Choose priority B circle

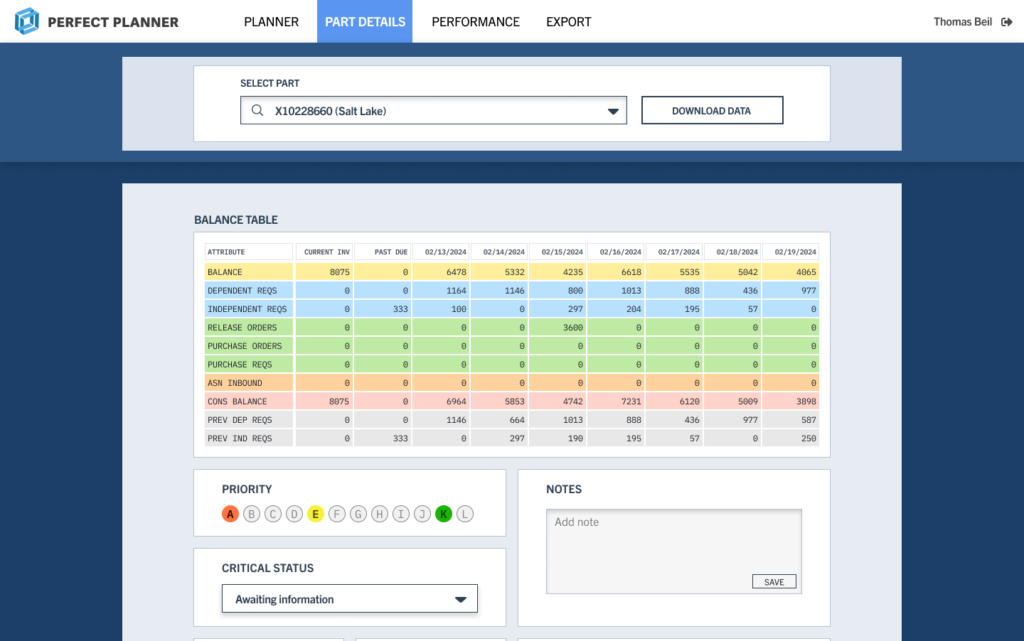coord(252,514)
